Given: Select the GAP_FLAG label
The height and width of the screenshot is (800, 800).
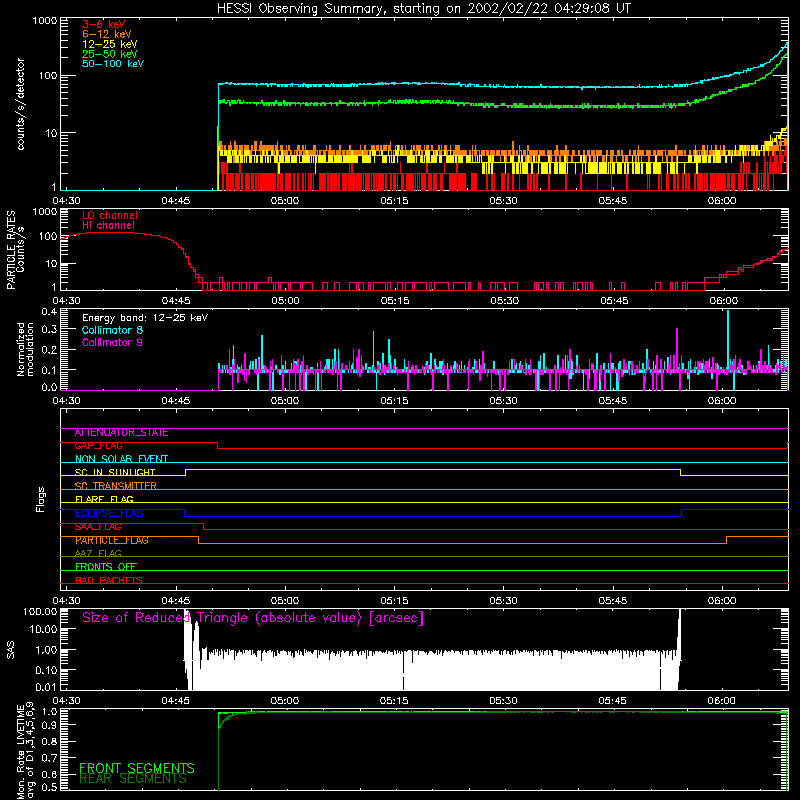Looking at the screenshot, I should point(98,446).
